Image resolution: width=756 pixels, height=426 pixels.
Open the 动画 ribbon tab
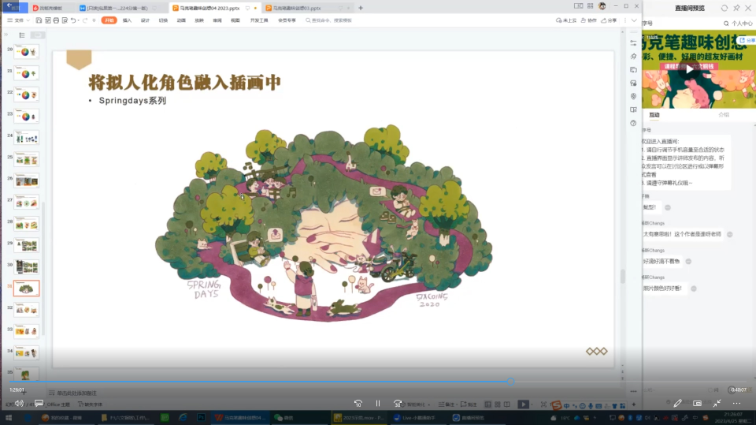coord(181,20)
